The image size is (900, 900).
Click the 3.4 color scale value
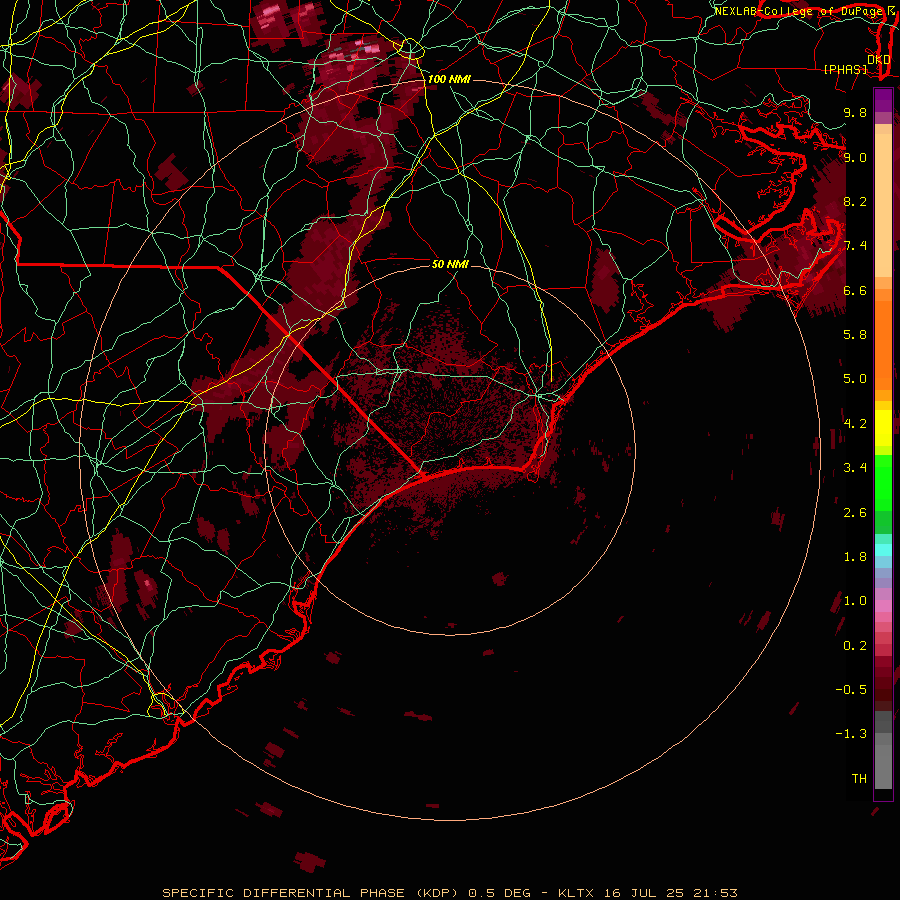855,468
